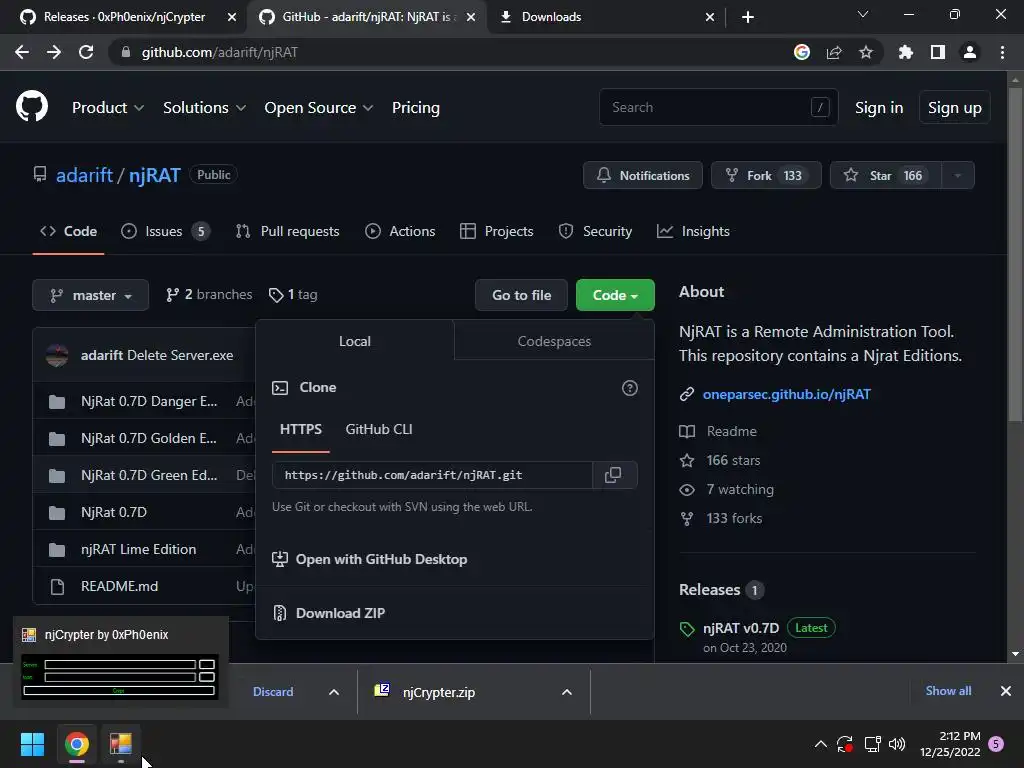Click Sign in link
The height and width of the screenshot is (768, 1024).
pyautogui.click(x=879, y=108)
